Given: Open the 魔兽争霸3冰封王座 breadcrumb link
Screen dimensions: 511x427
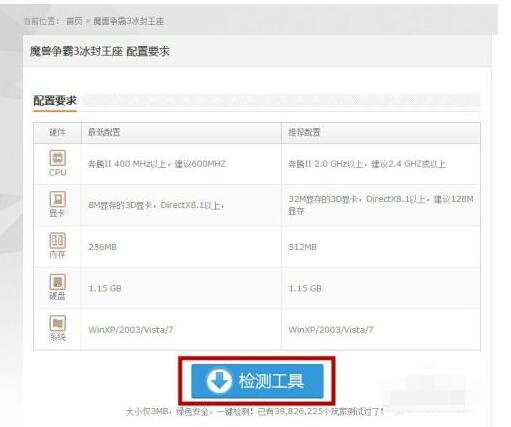Looking at the screenshot, I should pos(129,21).
